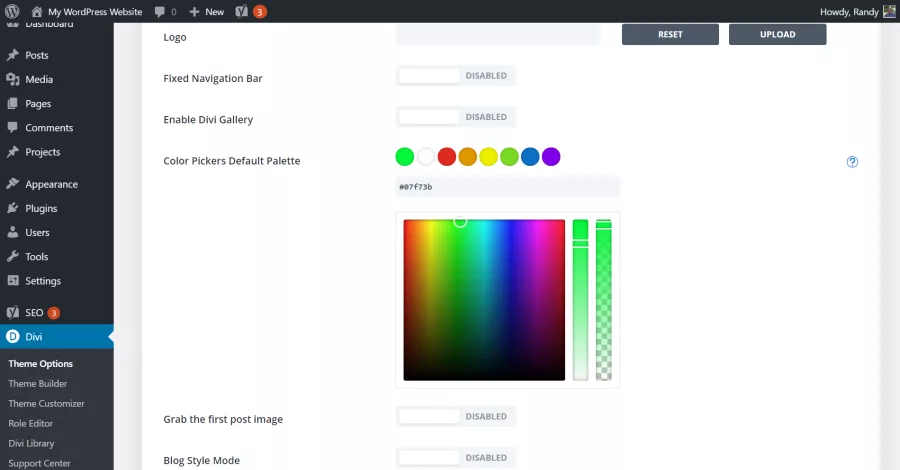Select the bright green palette swatch
Screen dimensions: 900x470
pyautogui.click(x=405, y=157)
